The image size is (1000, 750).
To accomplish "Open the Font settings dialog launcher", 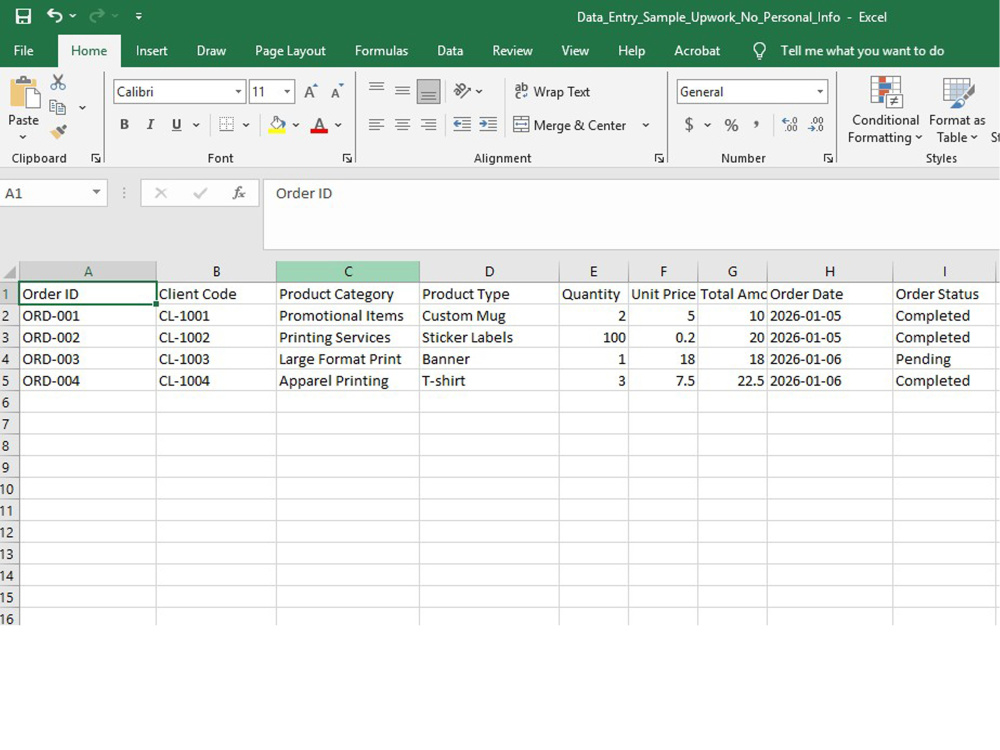I will point(347,158).
